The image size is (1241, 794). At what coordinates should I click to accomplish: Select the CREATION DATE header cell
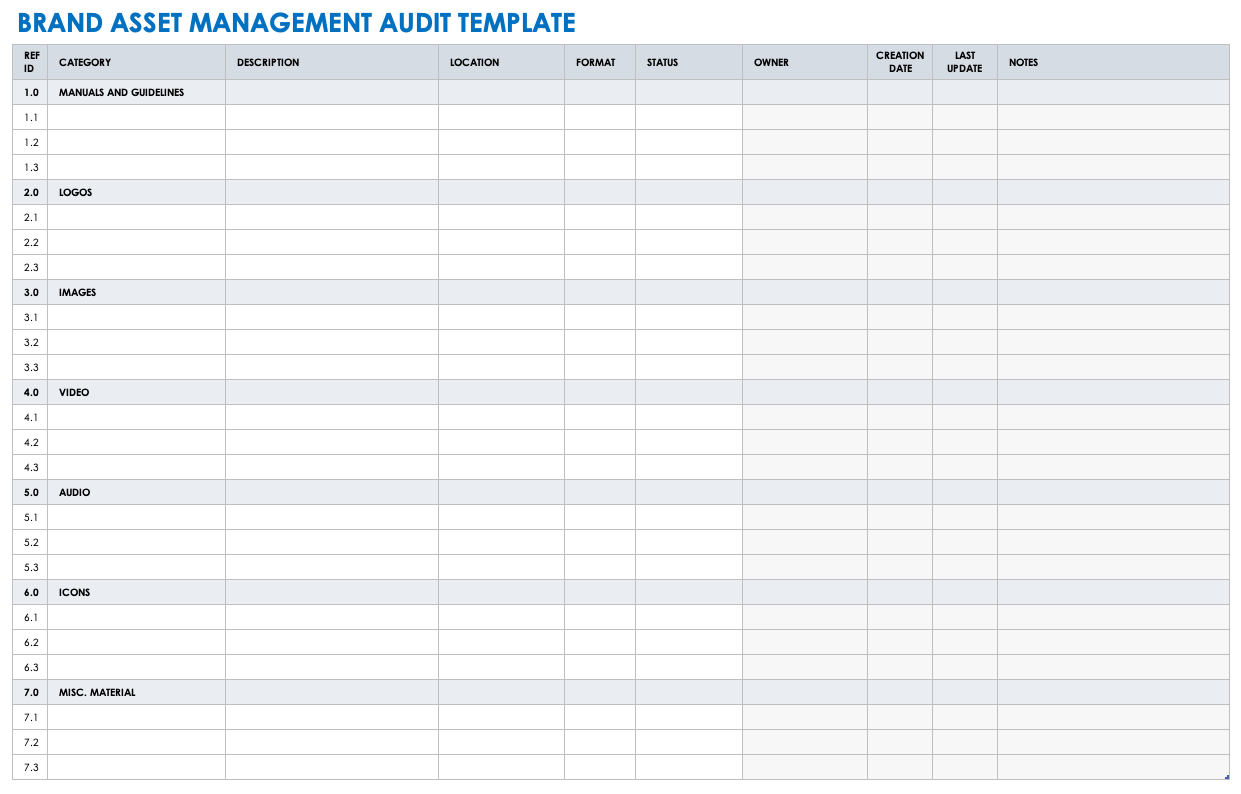pyautogui.click(x=899, y=62)
